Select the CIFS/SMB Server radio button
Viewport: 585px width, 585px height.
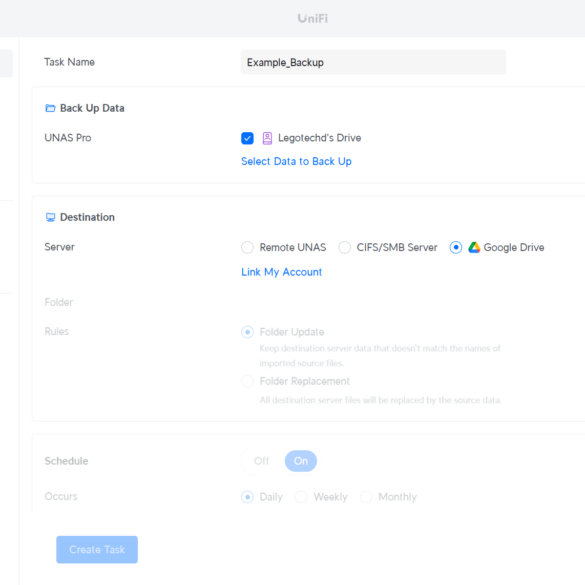[x=344, y=247]
